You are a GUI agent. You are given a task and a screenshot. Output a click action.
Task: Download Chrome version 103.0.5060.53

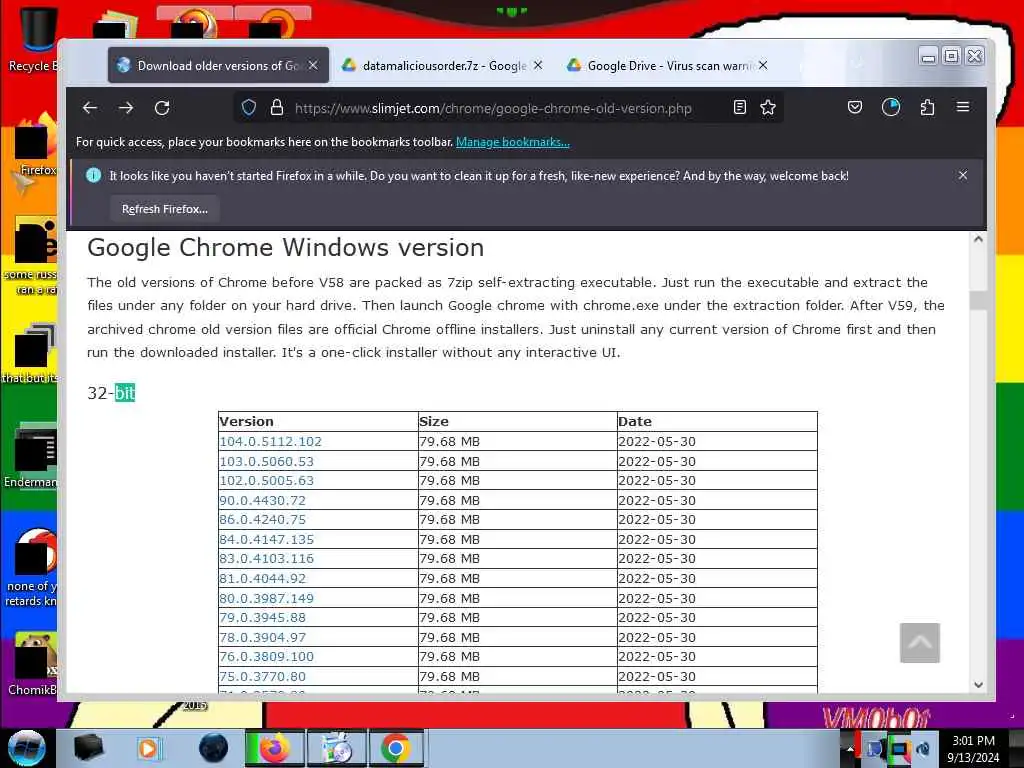(266, 461)
